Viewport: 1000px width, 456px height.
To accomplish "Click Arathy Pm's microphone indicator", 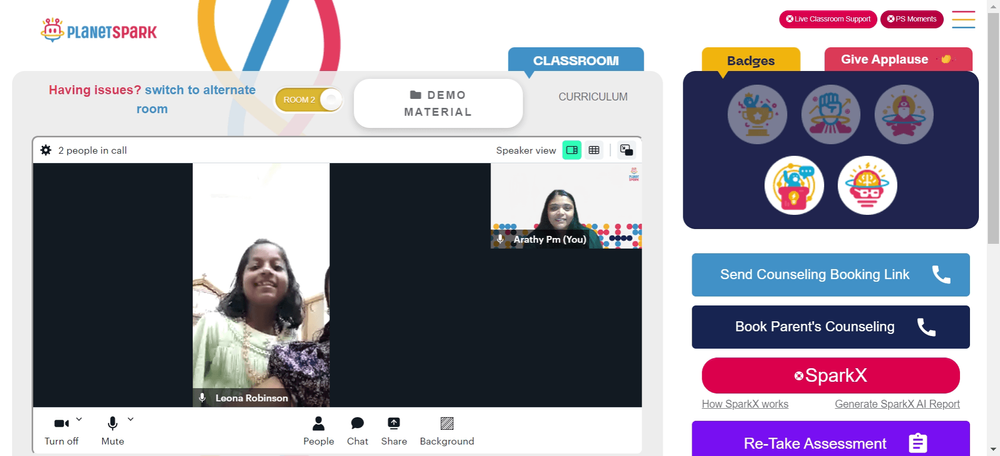I will tap(501, 240).
